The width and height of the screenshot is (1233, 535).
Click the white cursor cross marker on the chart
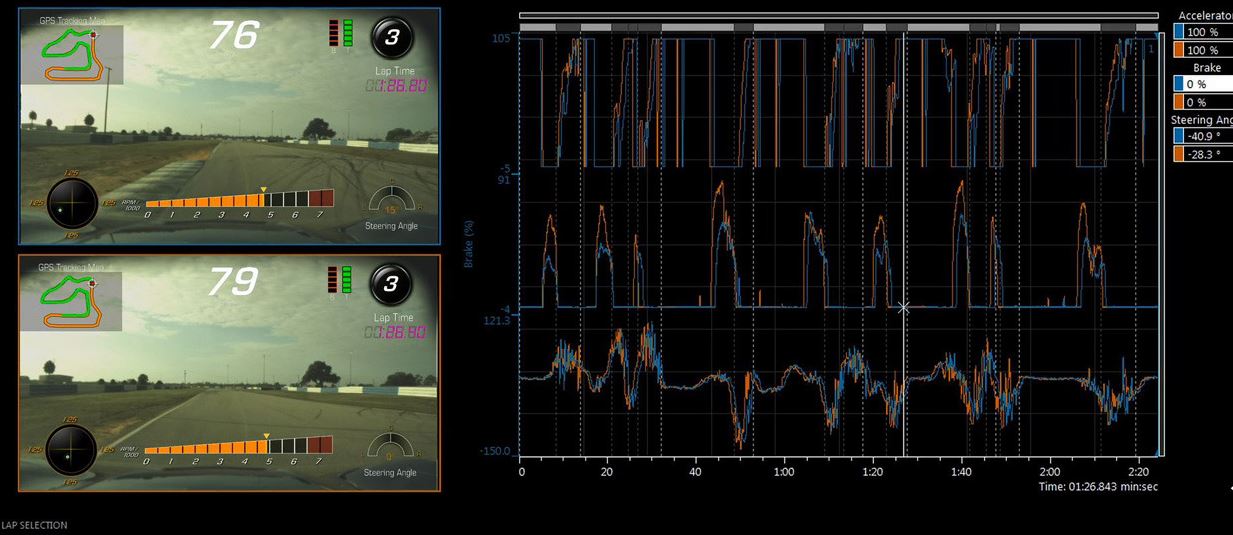coord(903,308)
